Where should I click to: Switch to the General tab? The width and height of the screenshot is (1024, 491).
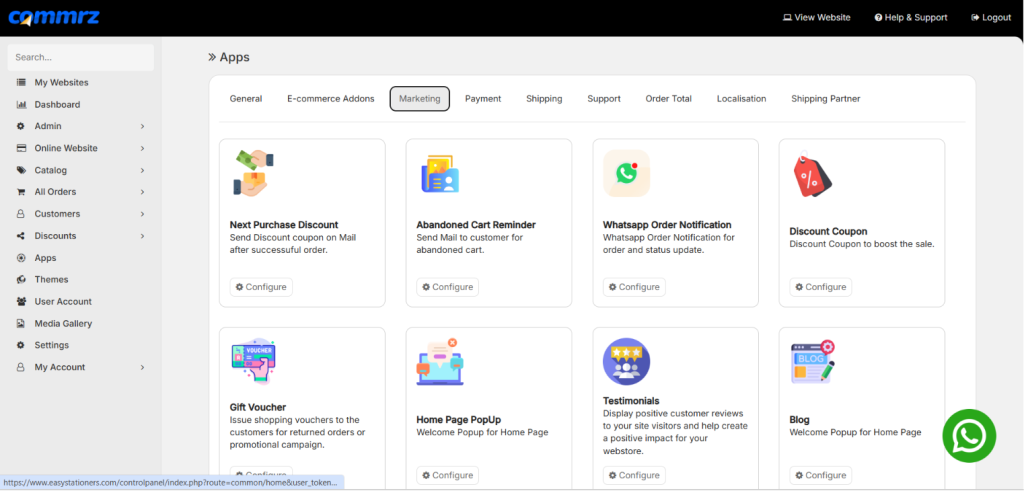point(246,99)
